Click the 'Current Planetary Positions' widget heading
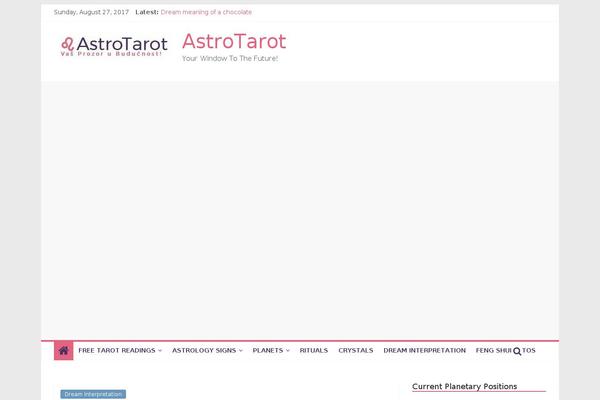The image size is (600, 400). tap(465, 387)
